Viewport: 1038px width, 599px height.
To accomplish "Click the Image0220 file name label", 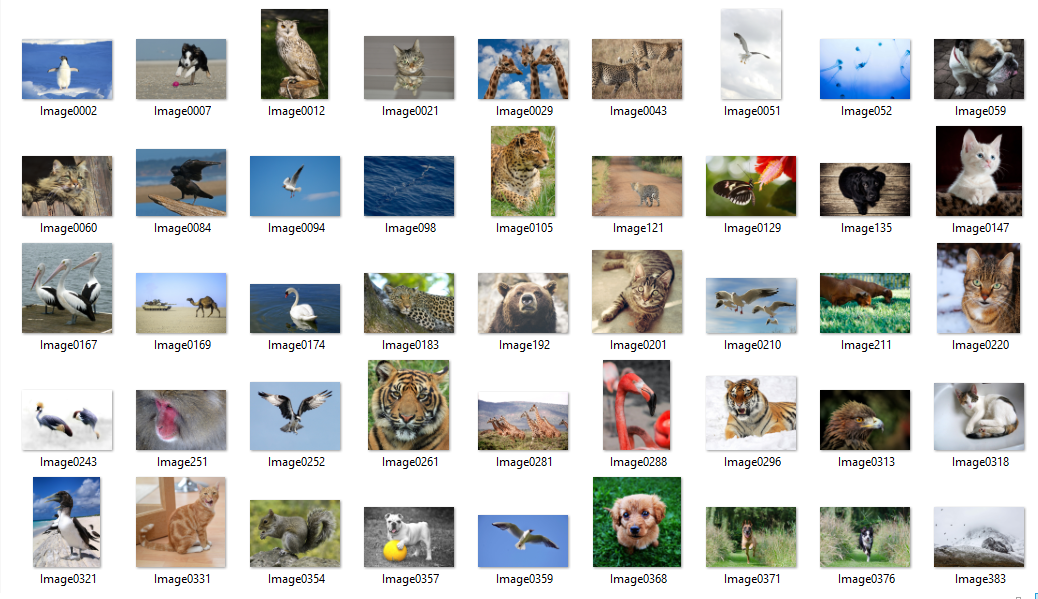I will point(980,345).
